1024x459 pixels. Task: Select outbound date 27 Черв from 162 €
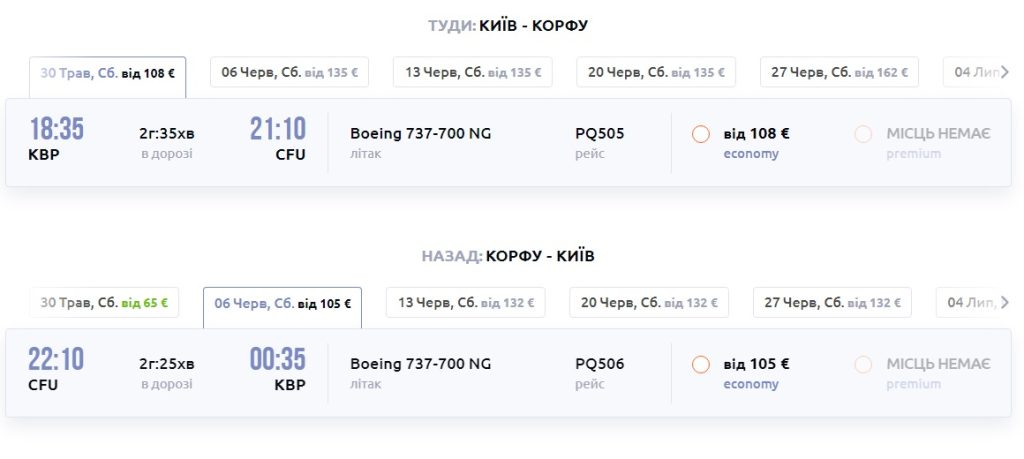coord(840,72)
